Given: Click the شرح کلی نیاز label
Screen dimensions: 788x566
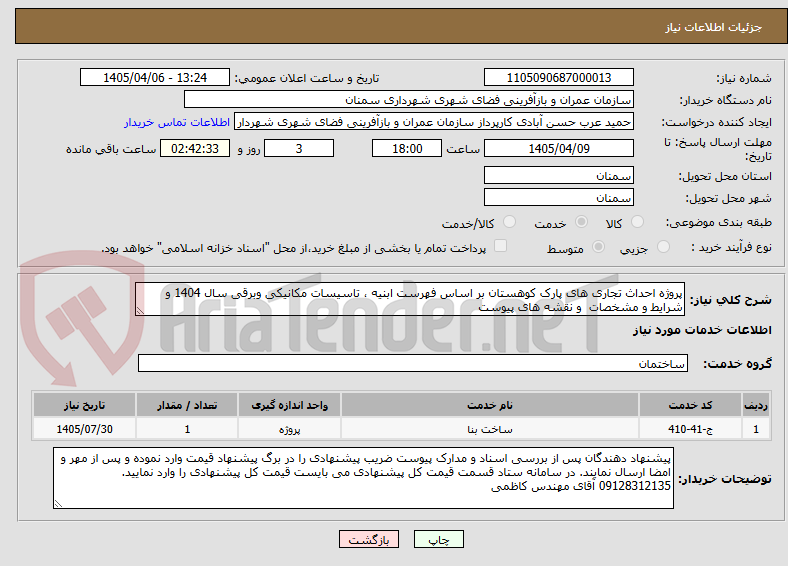Looking at the screenshot, I should pos(731,300).
